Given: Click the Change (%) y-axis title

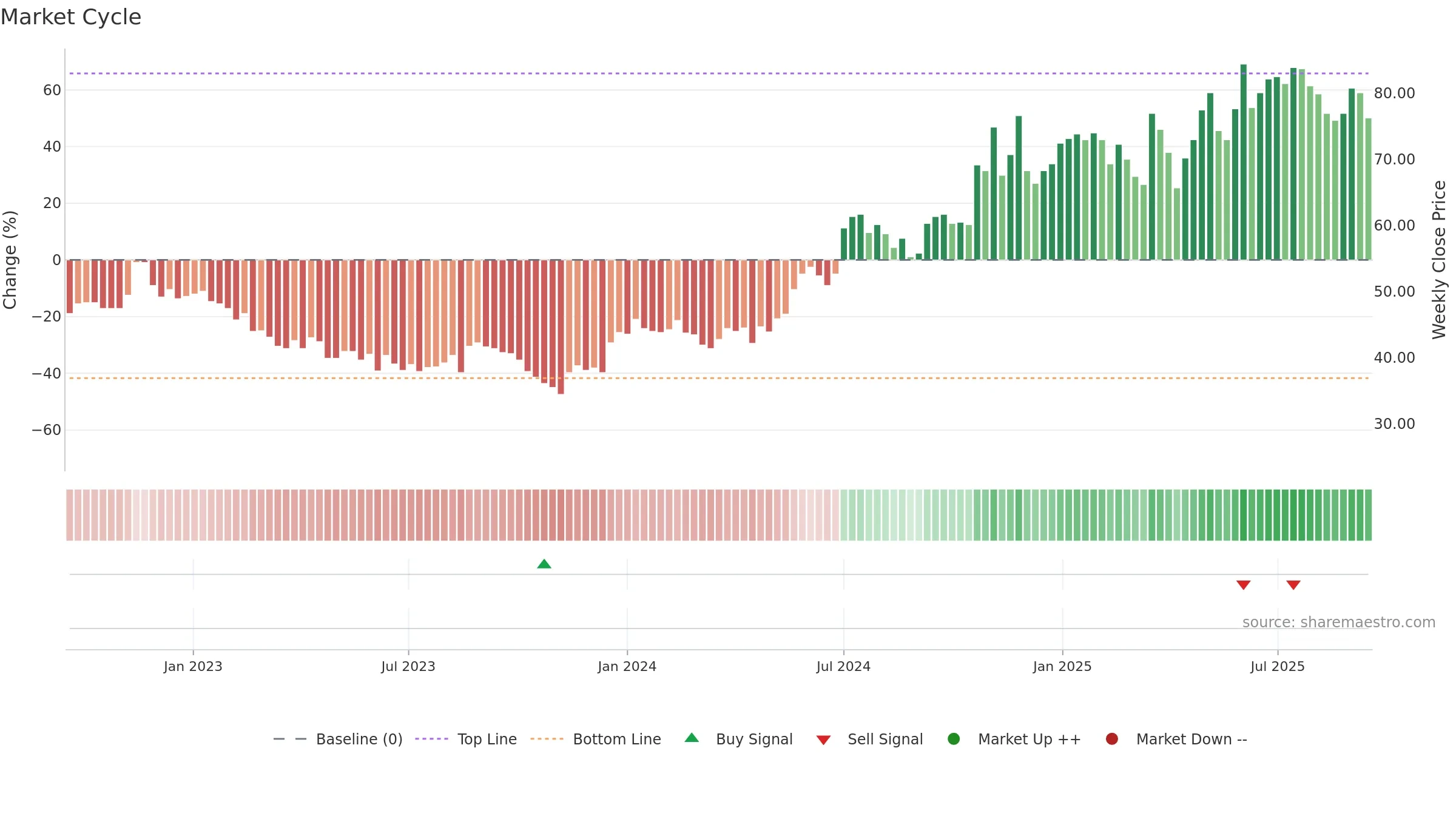Looking at the screenshot, I should [10, 260].
